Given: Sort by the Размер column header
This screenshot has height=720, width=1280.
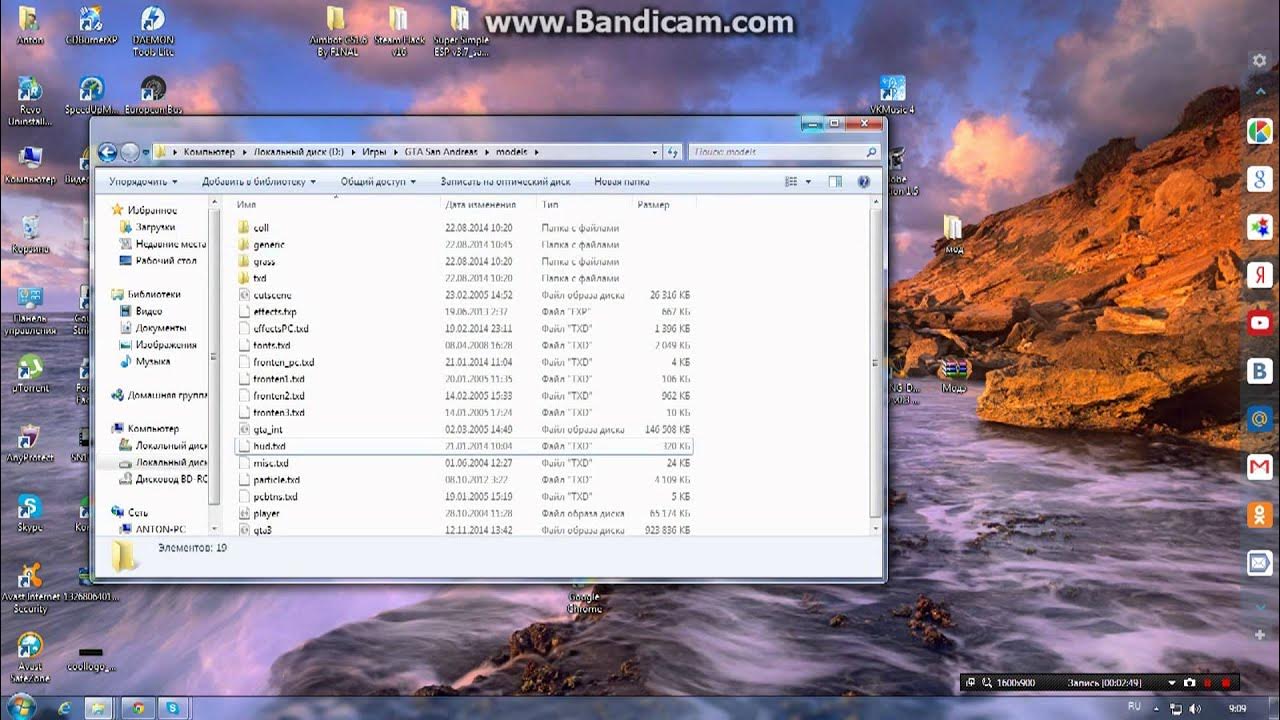Looking at the screenshot, I should [653, 204].
